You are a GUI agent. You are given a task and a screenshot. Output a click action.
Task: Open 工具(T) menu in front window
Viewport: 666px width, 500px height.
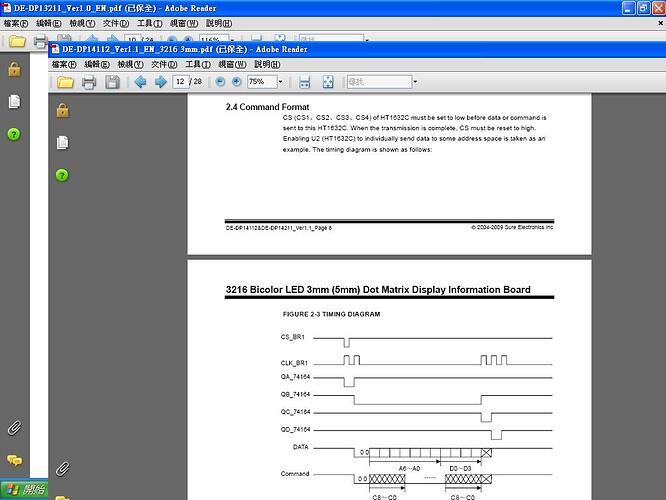[198, 65]
